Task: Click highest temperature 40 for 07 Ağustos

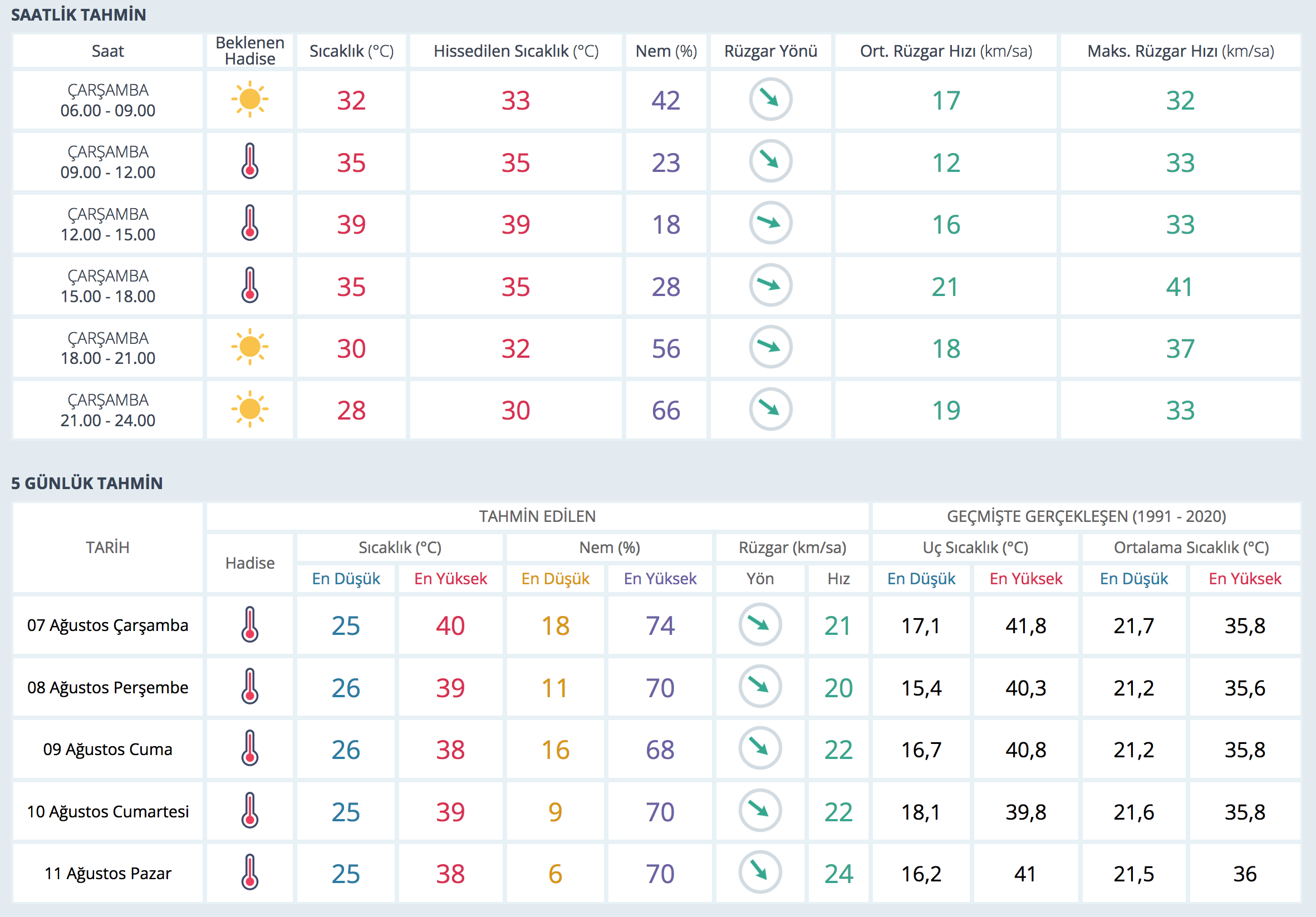Action: point(450,625)
